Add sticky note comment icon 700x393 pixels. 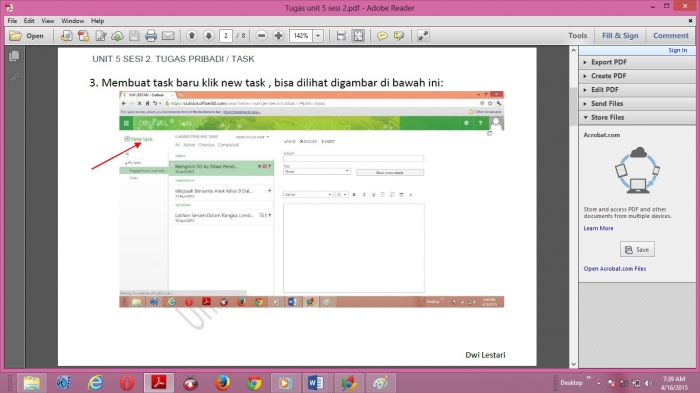click(x=382, y=36)
